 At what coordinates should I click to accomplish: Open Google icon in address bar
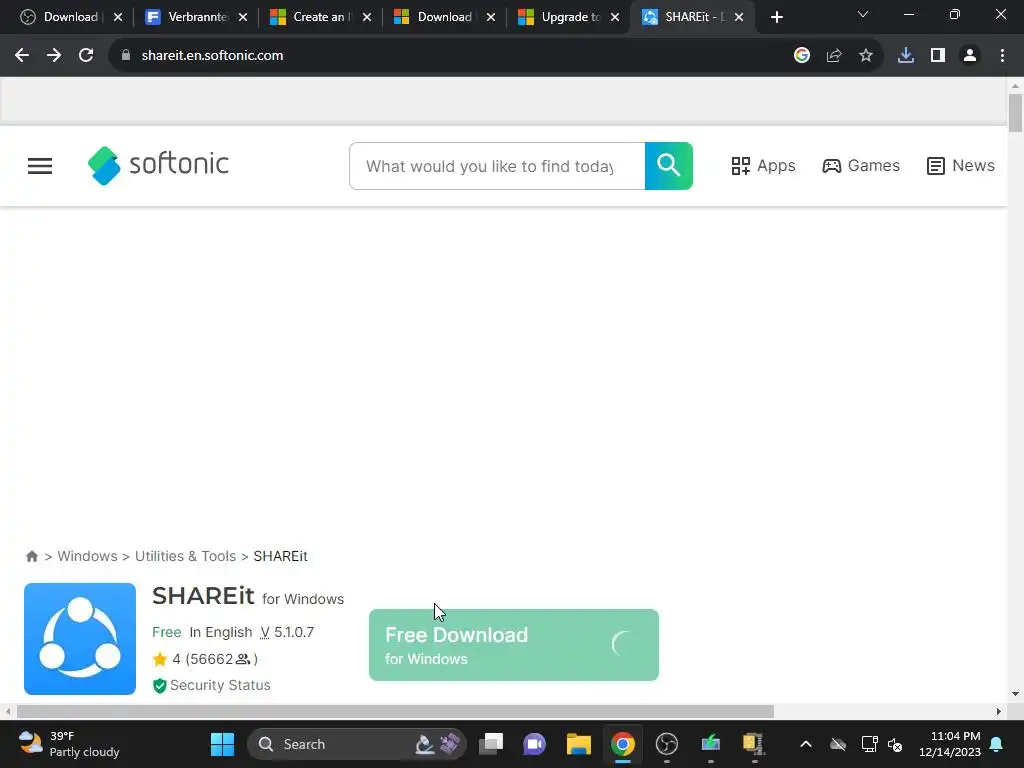[801, 56]
